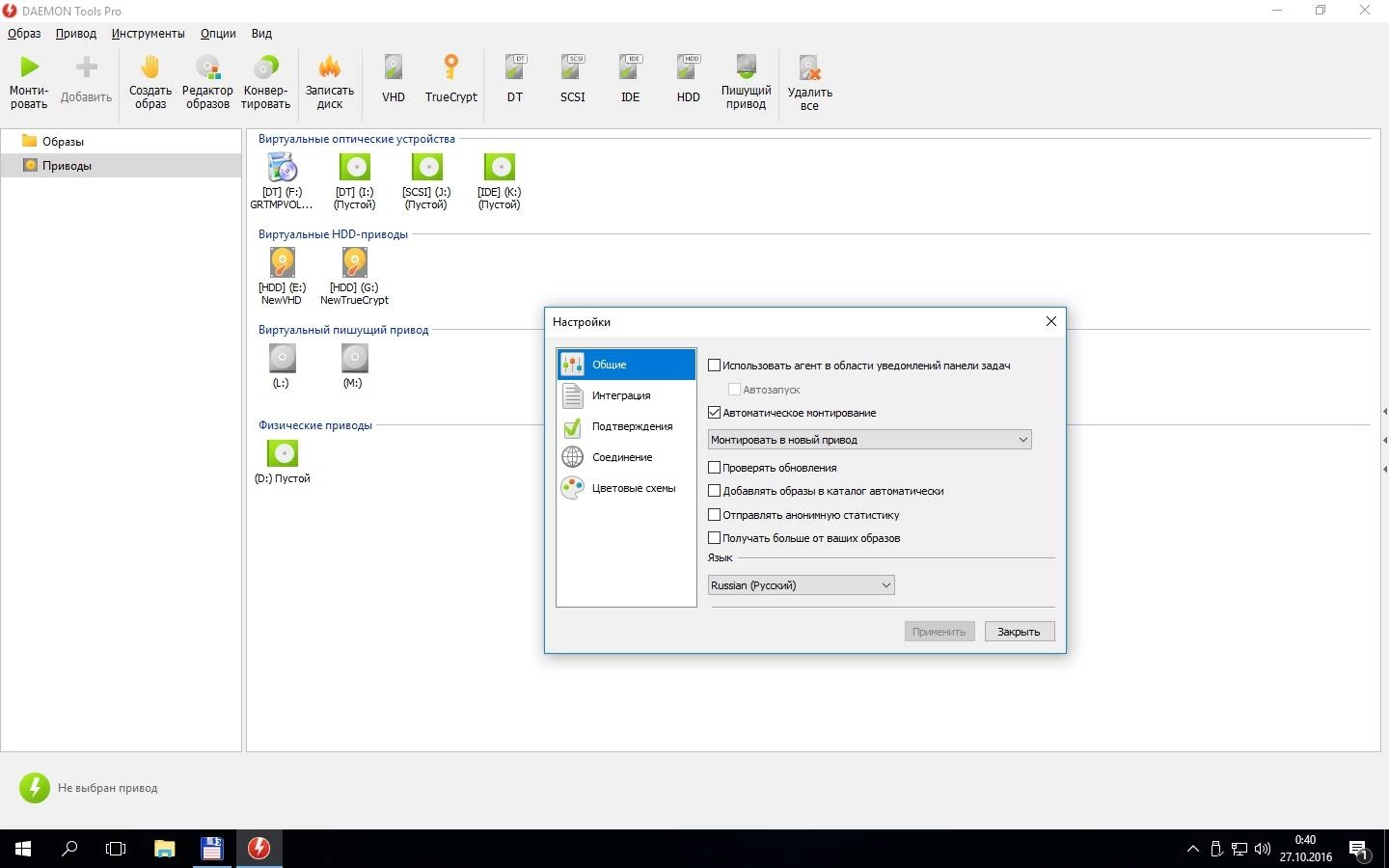The width and height of the screenshot is (1389, 868).
Task: Select the virtual burner drive (M:)
Action: pyautogui.click(x=354, y=366)
